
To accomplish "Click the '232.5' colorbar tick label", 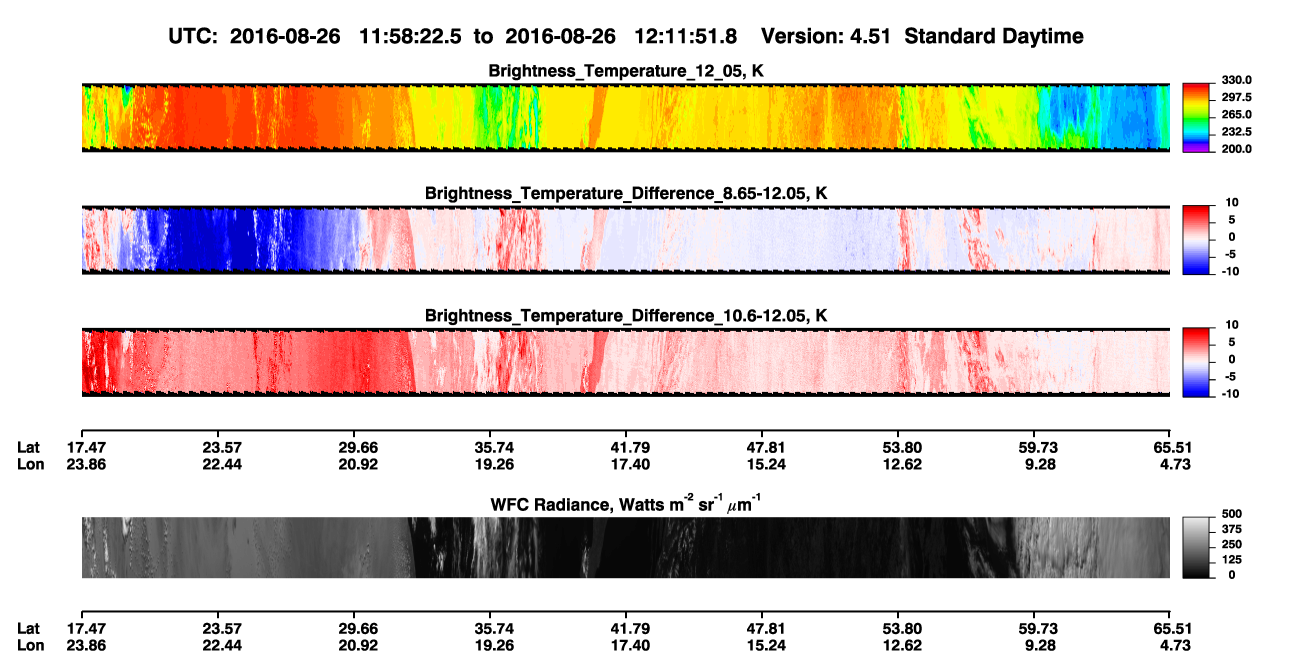I will pyautogui.click(x=1235, y=131).
